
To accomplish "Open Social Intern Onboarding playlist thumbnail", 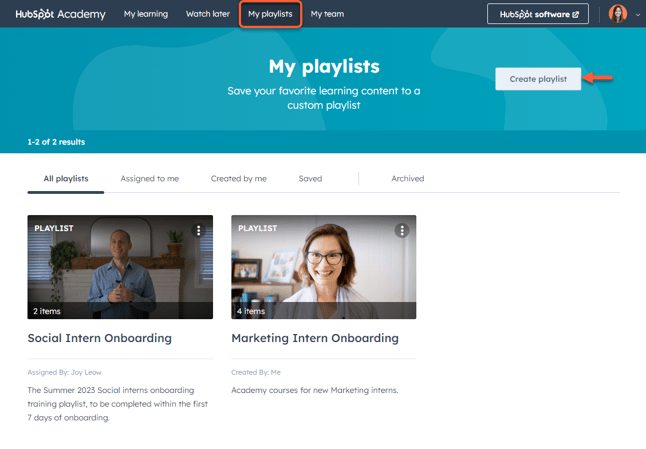I will click(120, 267).
